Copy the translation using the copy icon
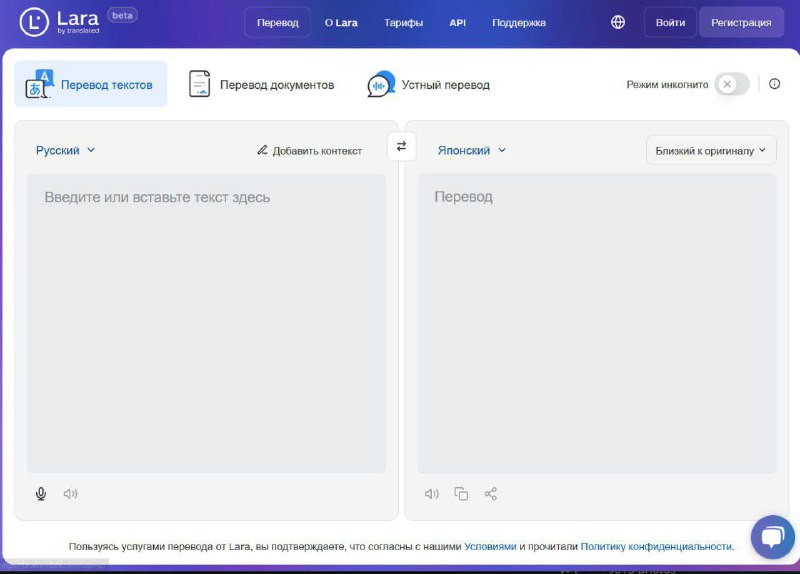 [x=461, y=493]
